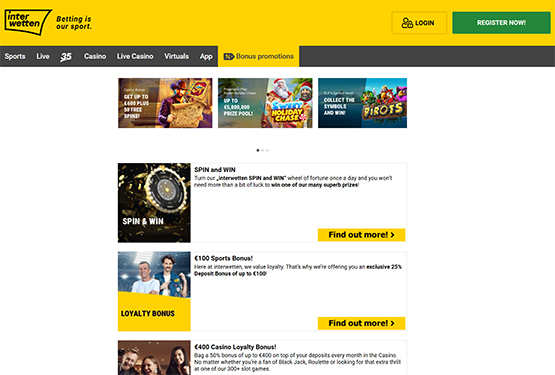555x375 pixels.
Task: Click the interwetten logo
Action: (x=28, y=22)
